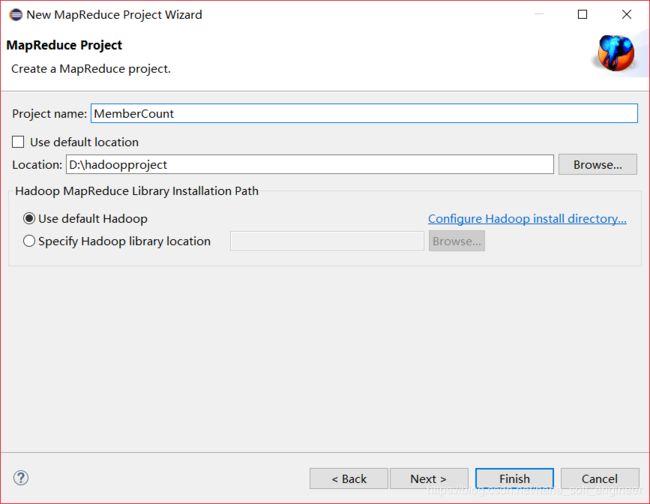Cancel the MapReduce project wizard

600,479
